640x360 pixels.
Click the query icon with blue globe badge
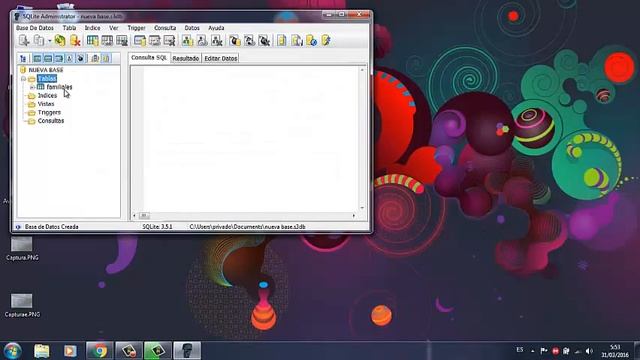[x=311, y=40]
